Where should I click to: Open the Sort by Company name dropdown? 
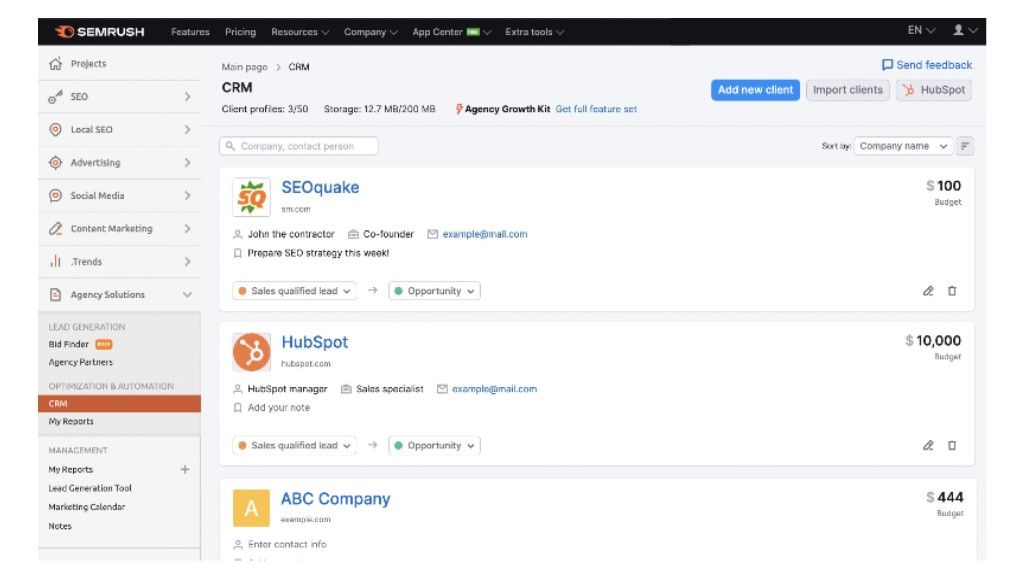[904, 146]
